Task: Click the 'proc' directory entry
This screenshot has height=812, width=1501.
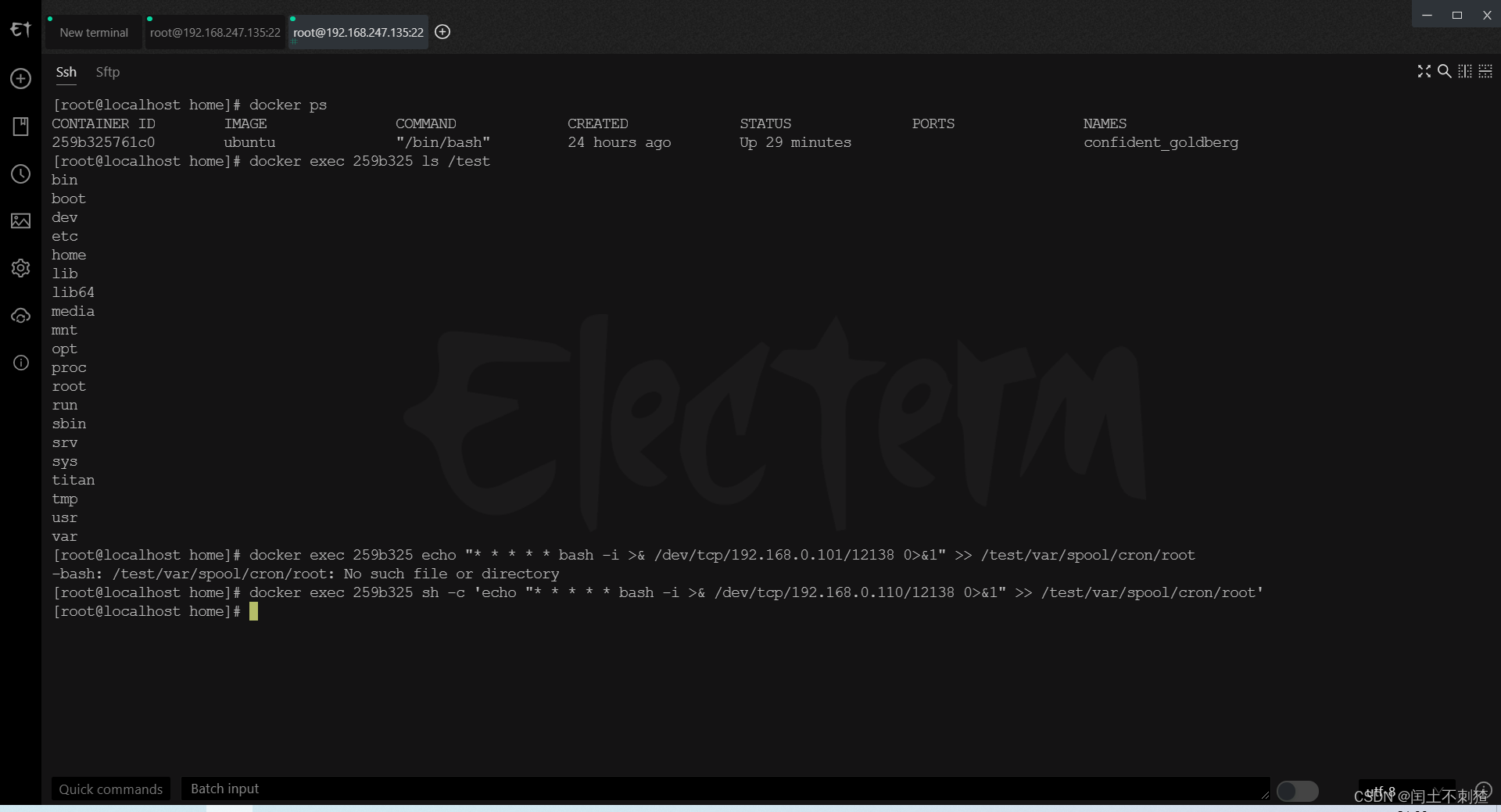Action: 69,367
